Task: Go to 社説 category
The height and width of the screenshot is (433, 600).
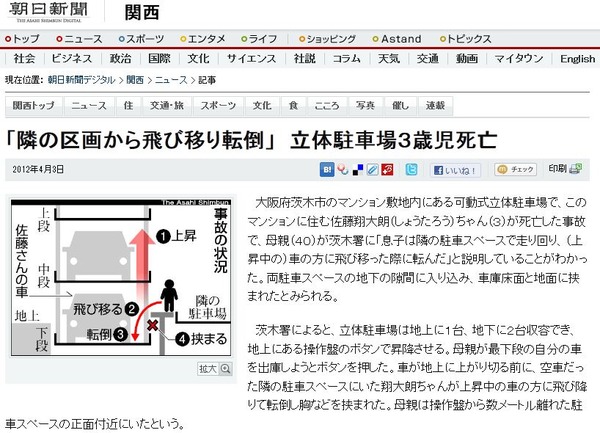Action: pos(305,59)
